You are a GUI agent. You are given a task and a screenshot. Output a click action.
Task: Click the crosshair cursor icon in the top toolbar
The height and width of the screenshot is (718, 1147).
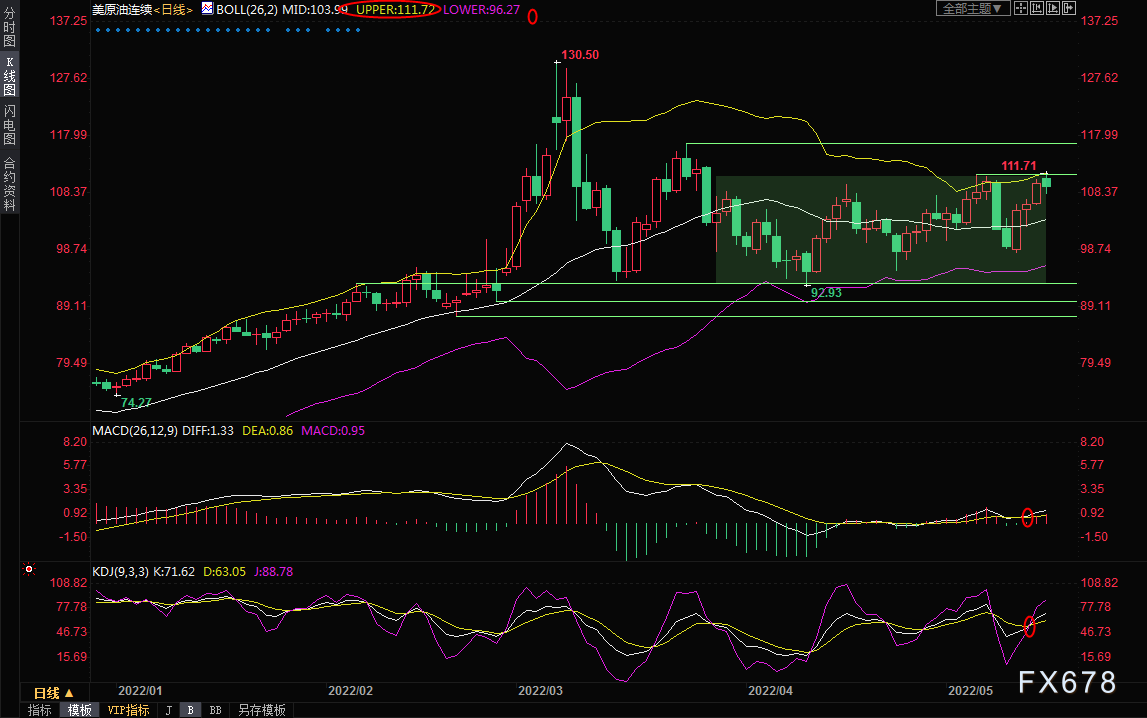1021,8
